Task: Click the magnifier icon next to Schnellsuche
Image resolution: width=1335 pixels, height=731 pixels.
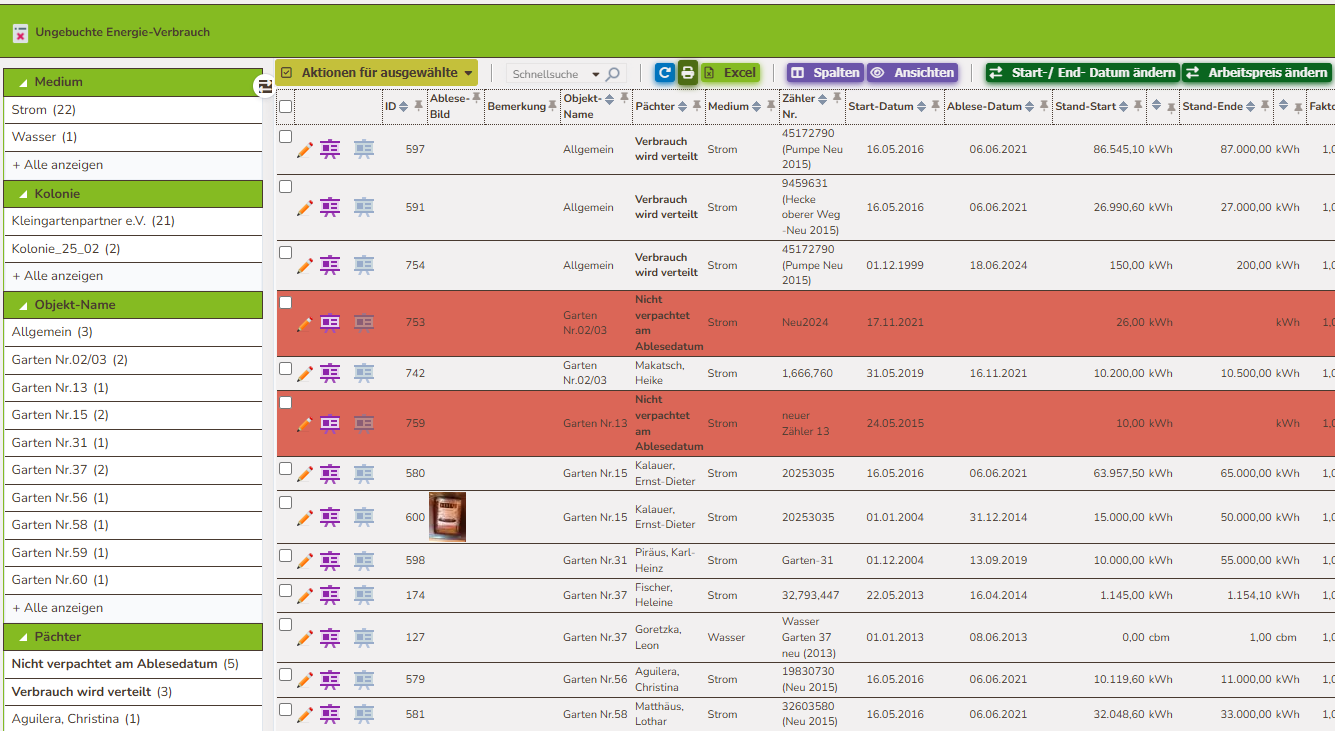Action: point(613,74)
